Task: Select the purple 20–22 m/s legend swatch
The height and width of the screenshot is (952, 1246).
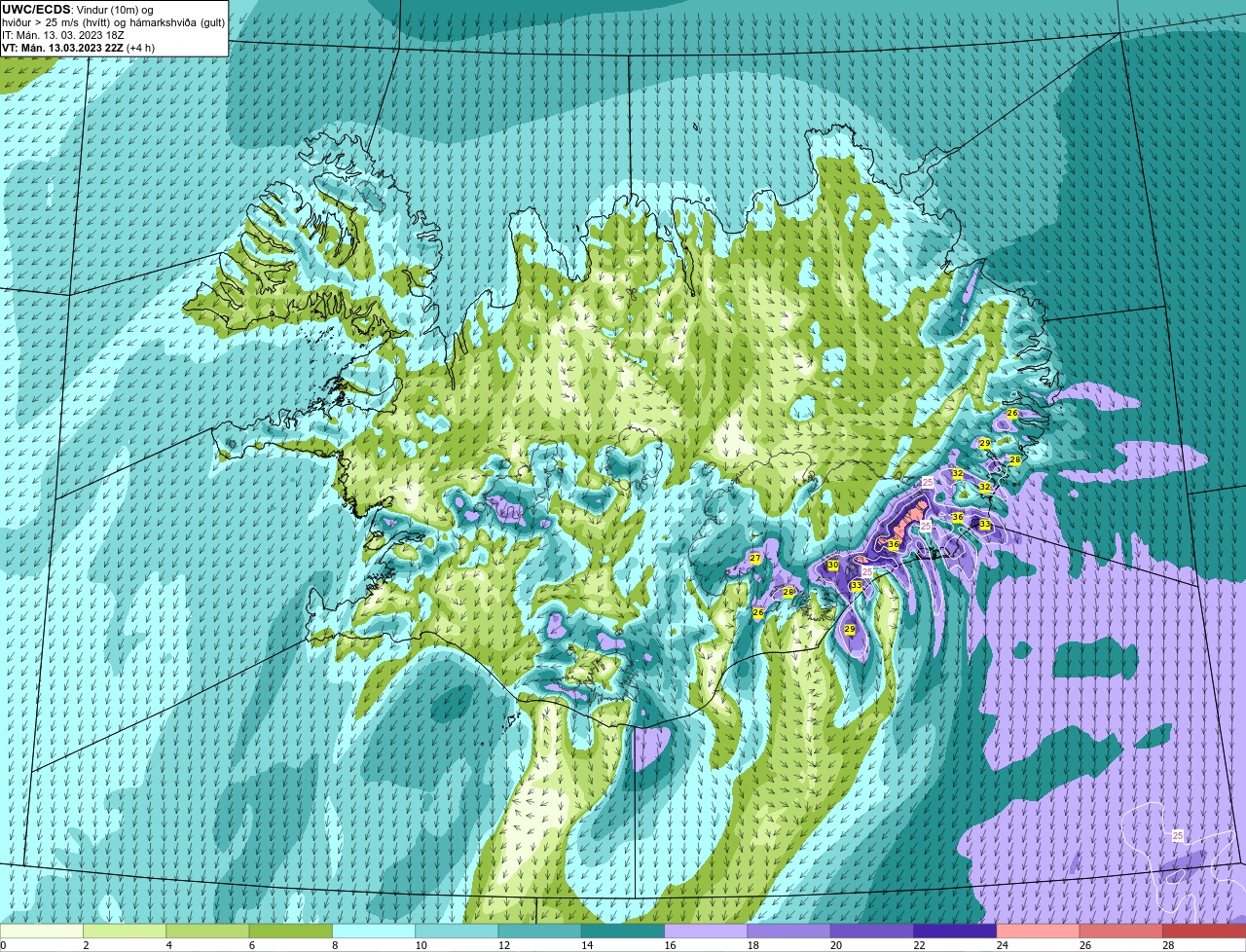Action: (x=871, y=931)
